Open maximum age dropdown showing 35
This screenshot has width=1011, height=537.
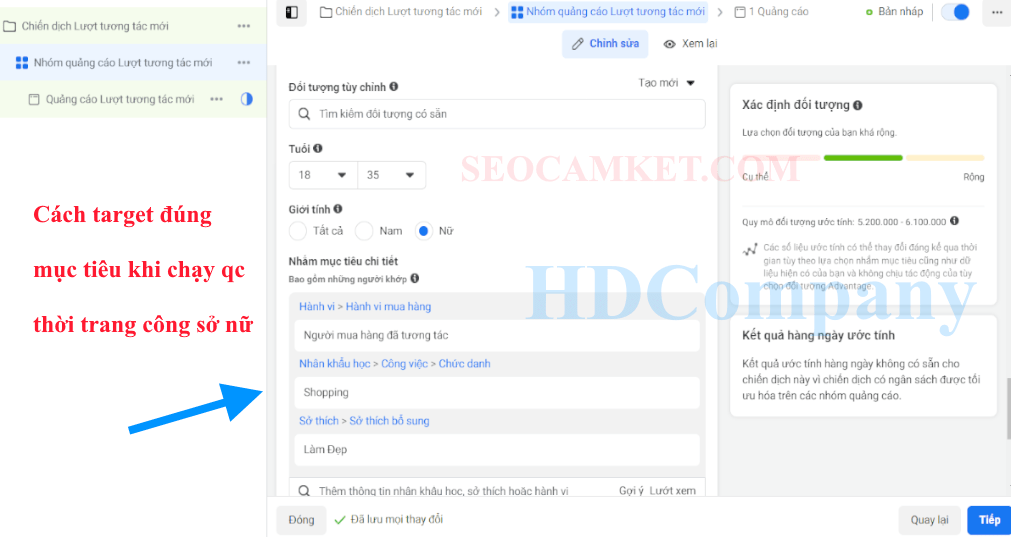[x=391, y=175]
